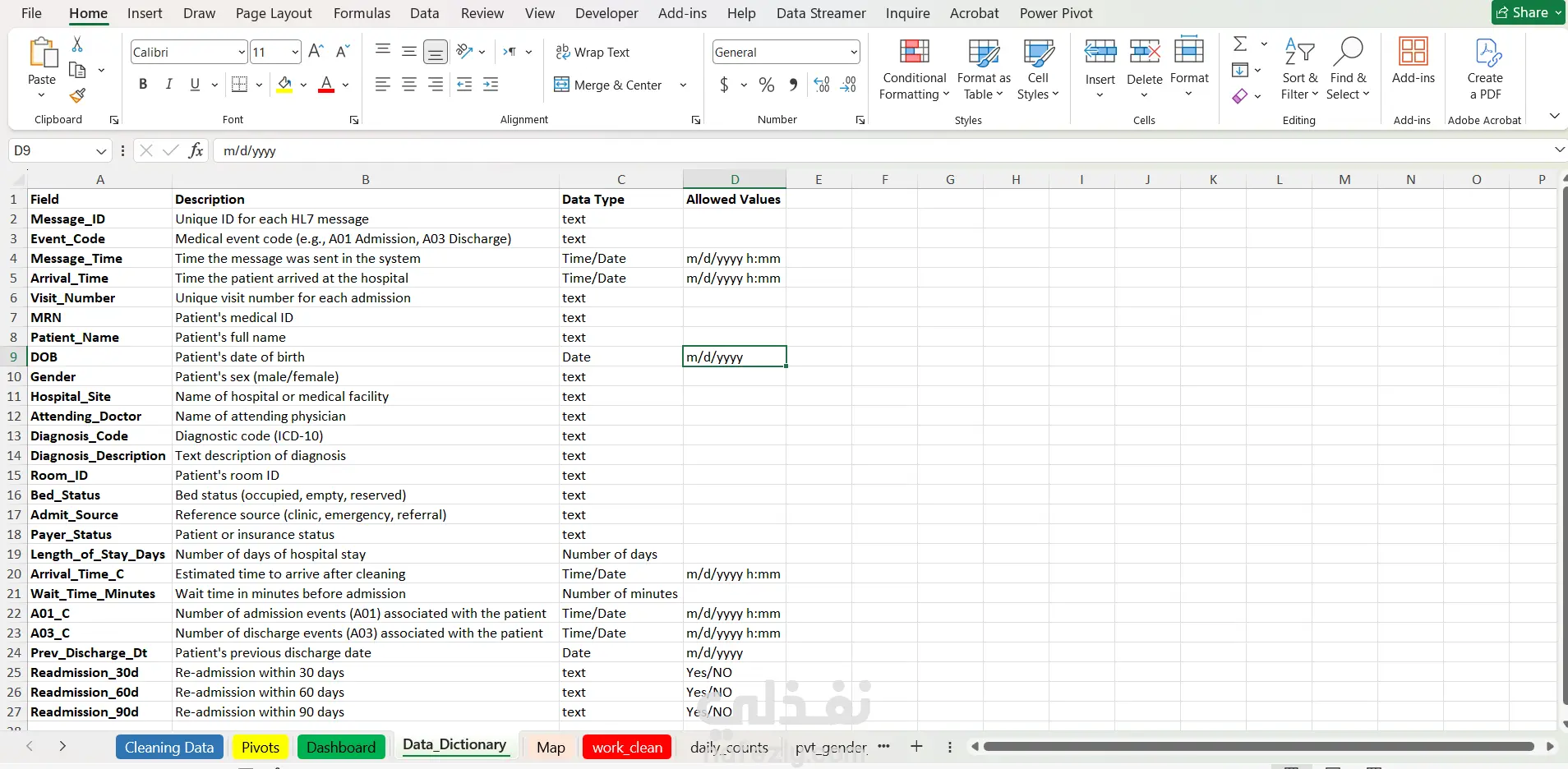Open the font name dropdown
Screen dimensions: 1568x769
(x=242, y=52)
